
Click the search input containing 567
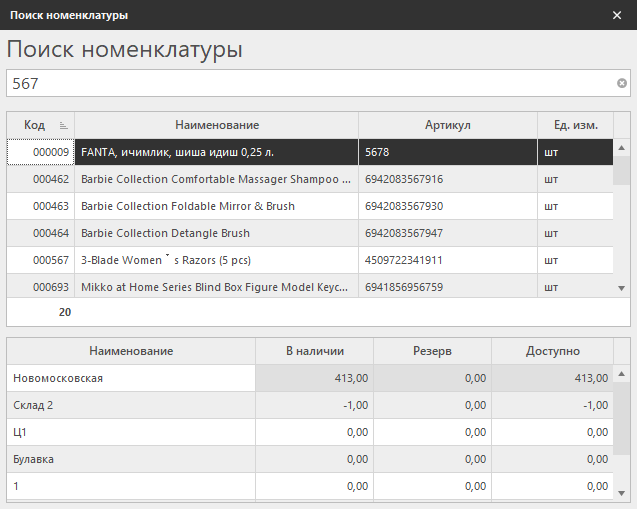310,83
